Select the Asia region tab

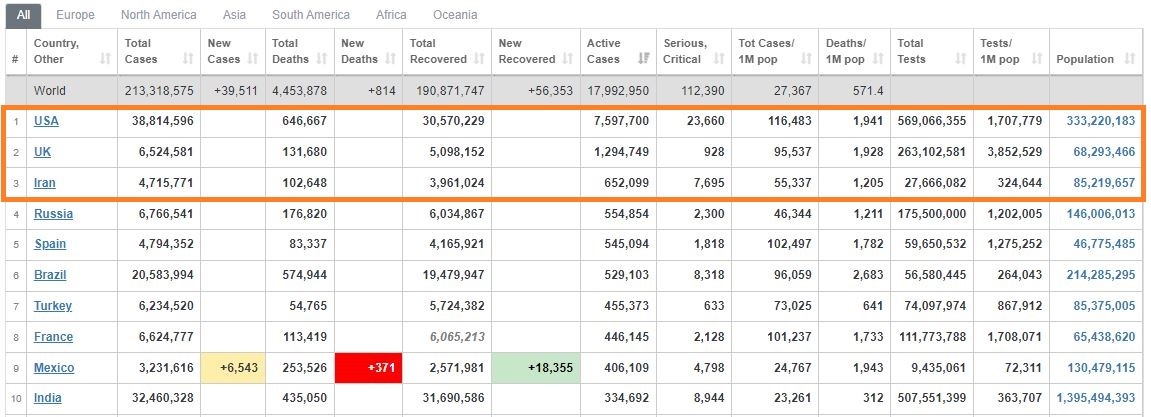click(234, 15)
